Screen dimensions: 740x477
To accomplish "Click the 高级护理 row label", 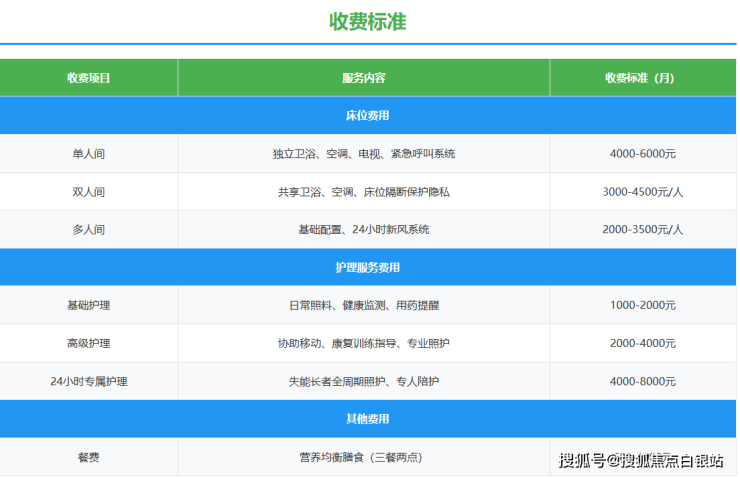I will (x=89, y=344).
